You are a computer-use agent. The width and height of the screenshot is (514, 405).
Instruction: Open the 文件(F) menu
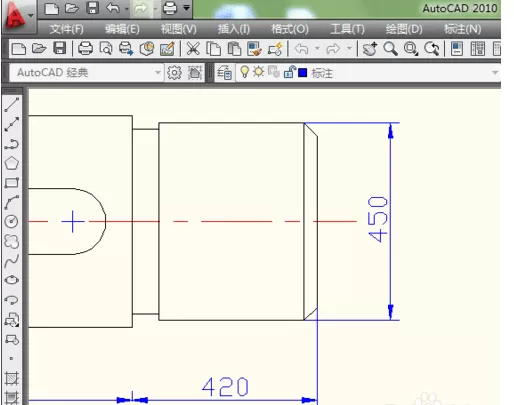[66, 29]
